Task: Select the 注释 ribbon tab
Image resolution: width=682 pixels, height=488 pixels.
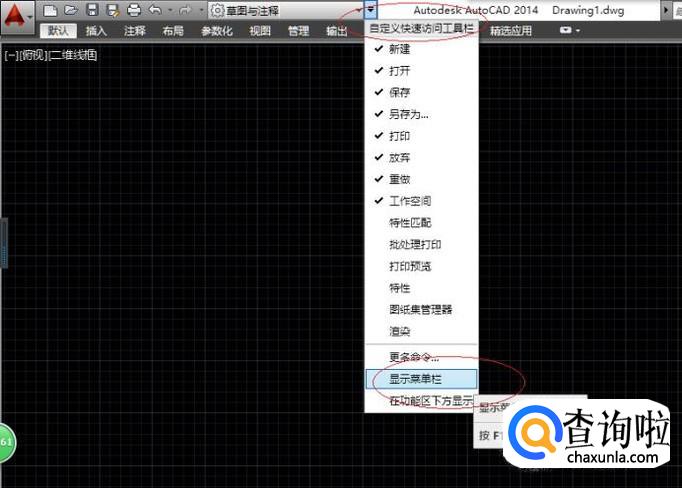Action: [x=134, y=31]
